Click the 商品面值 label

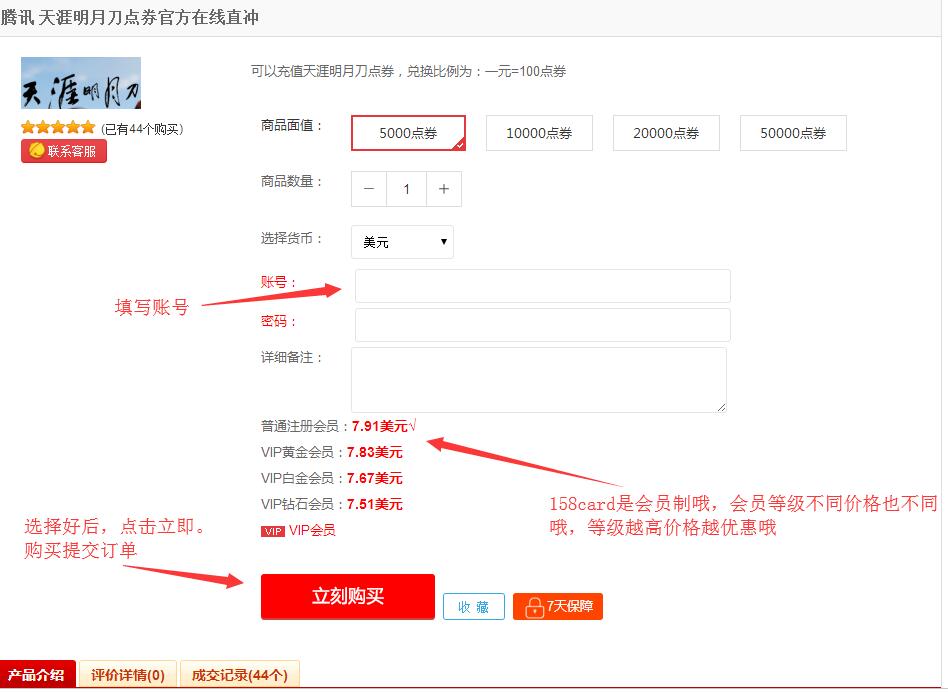coord(291,126)
